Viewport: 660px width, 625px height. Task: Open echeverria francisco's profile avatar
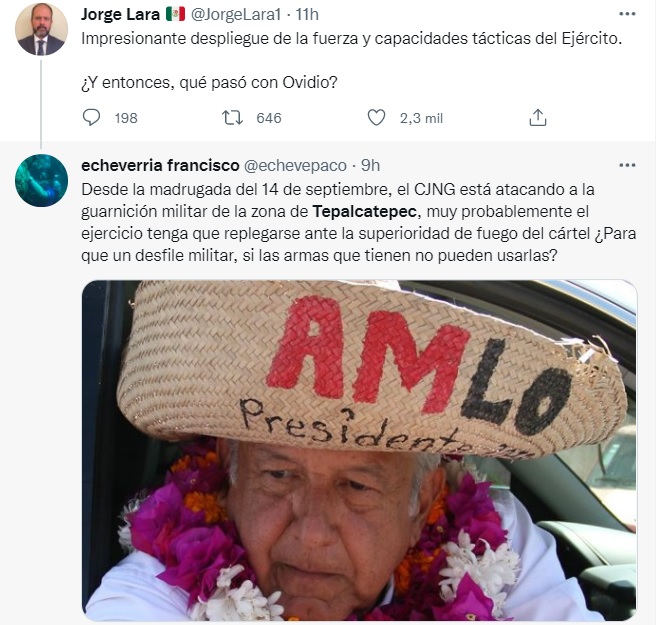pos(41,180)
